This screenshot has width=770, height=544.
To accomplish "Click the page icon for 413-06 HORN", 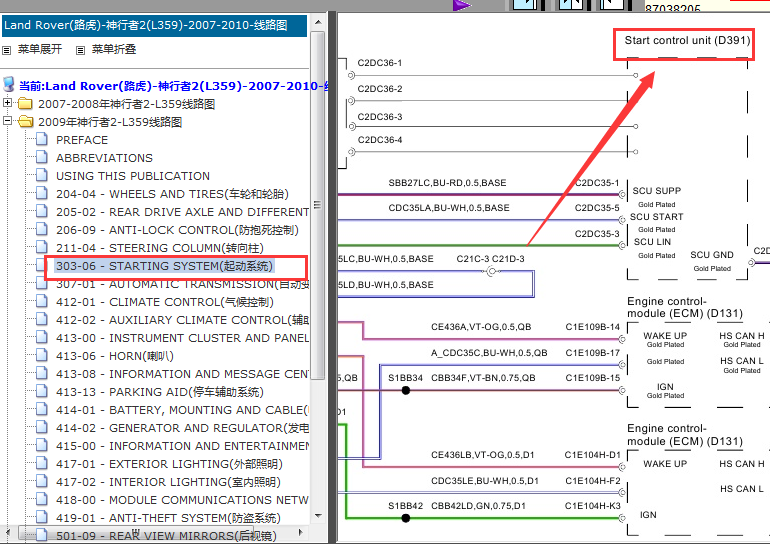I will pos(42,355).
